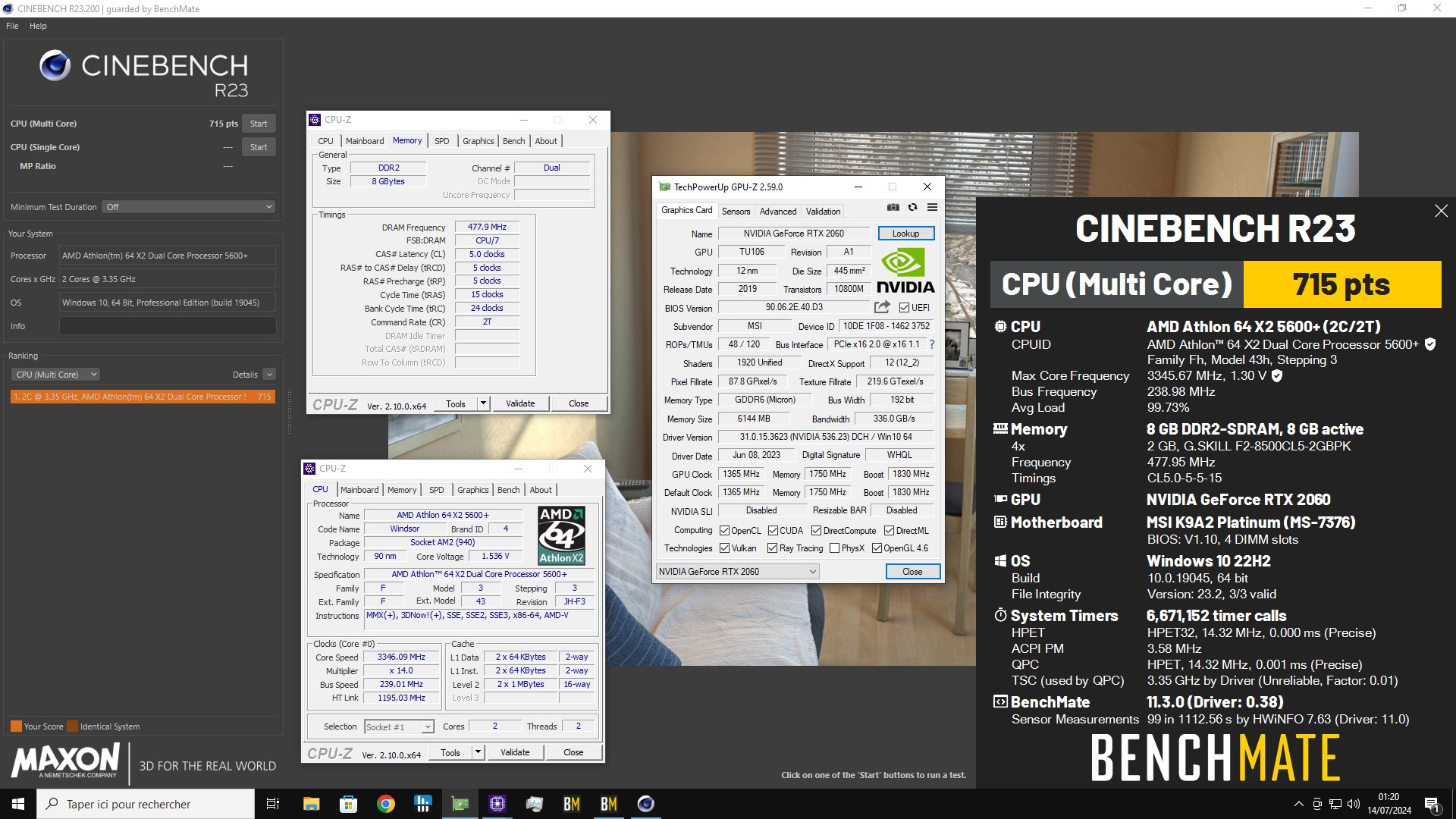1456x819 pixels.
Task: Open HWiNFO blue icon in the taskbar
Action: click(422, 804)
